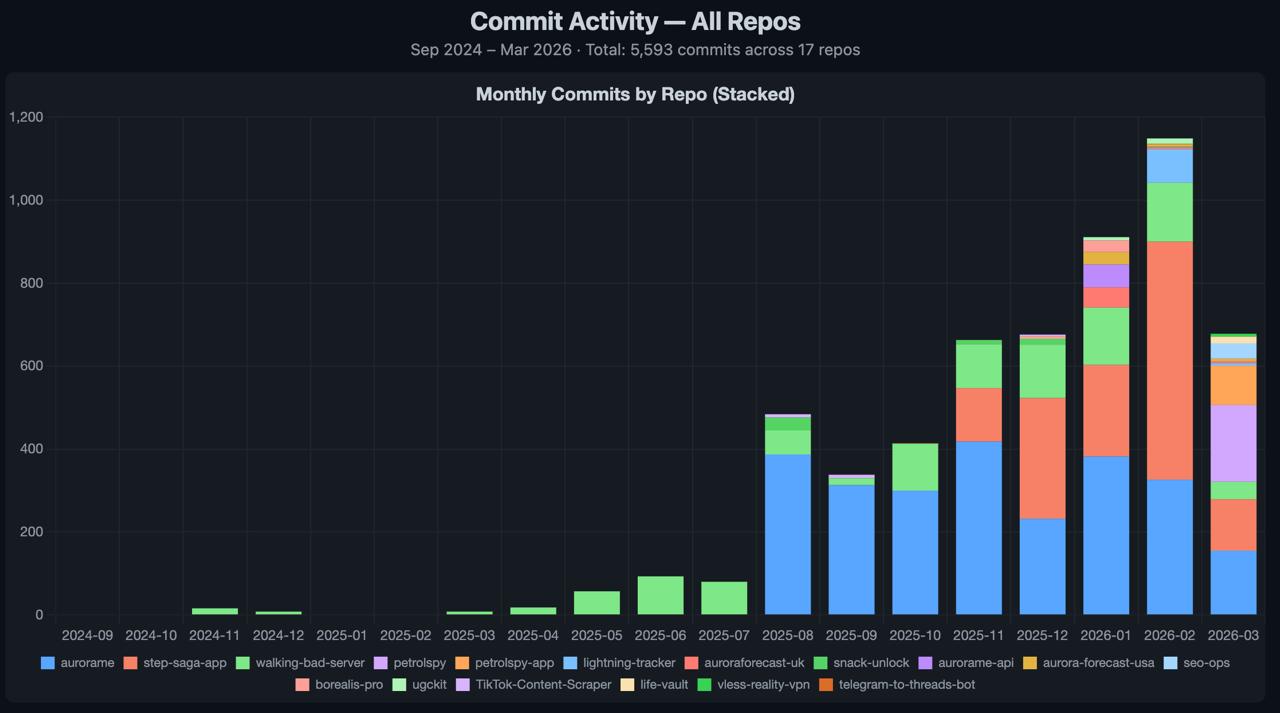The width and height of the screenshot is (1280, 713).
Task: Select the salmon step-saga-app segment in 2026-02
Action: click(x=1170, y=360)
